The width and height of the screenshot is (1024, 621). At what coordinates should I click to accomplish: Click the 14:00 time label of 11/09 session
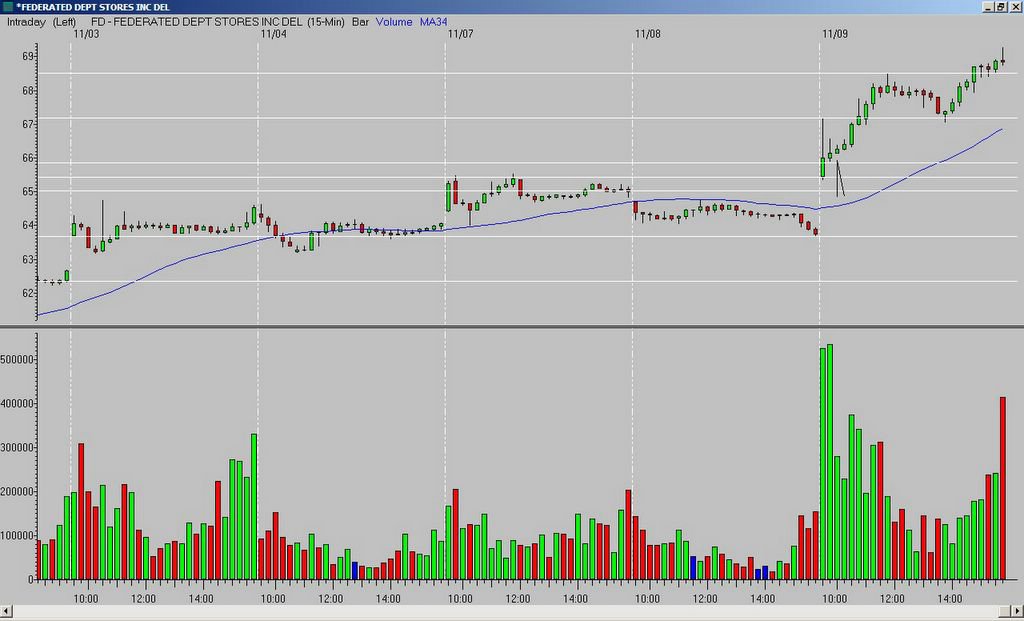(950, 599)
